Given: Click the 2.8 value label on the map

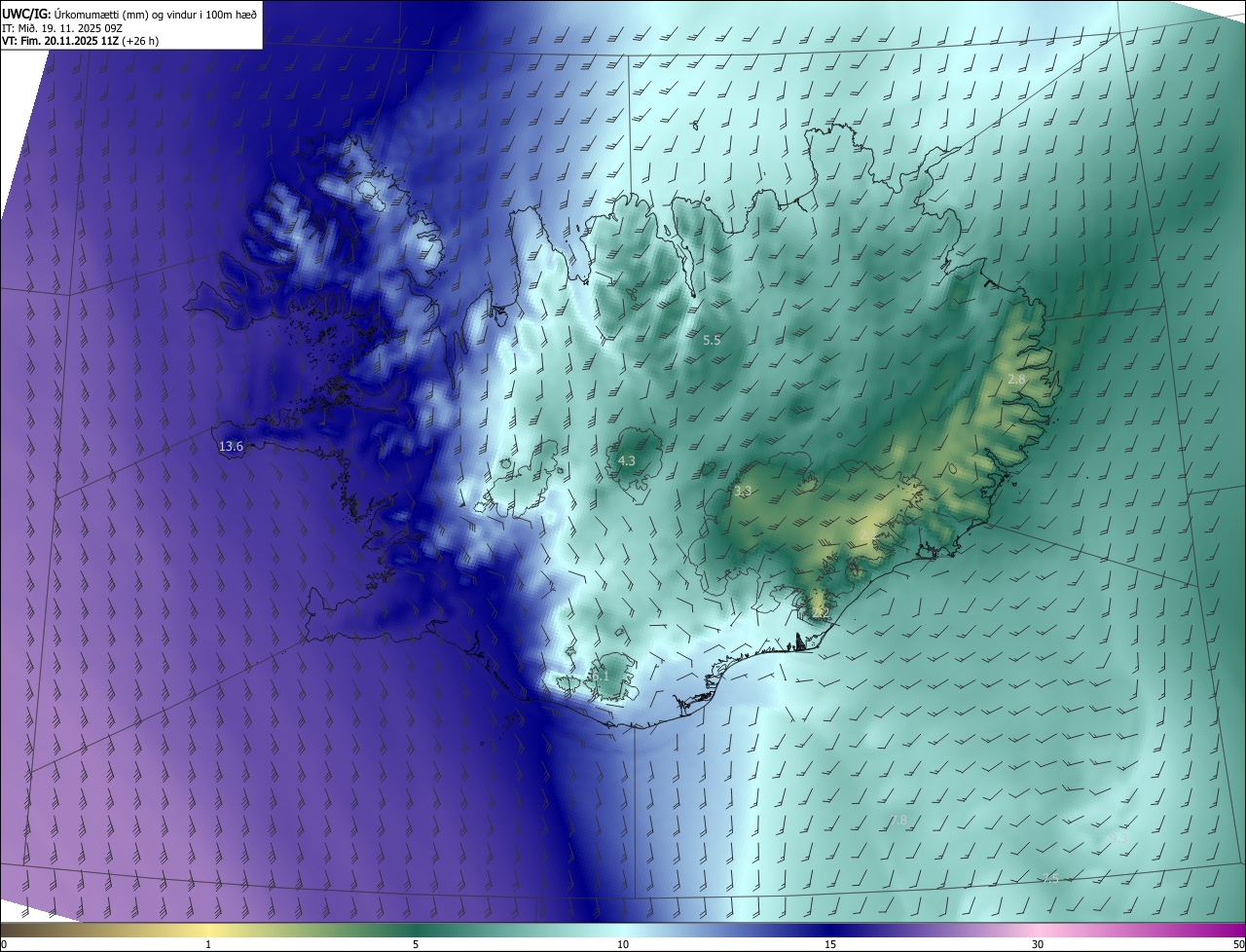Looking at the screenshot, I should coord(1016,380).
